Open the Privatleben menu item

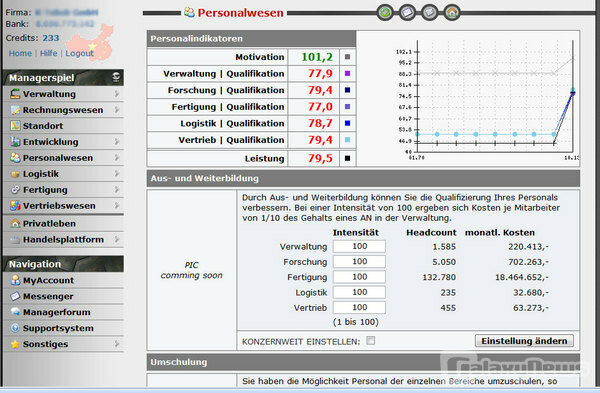[x=64, y=223]
